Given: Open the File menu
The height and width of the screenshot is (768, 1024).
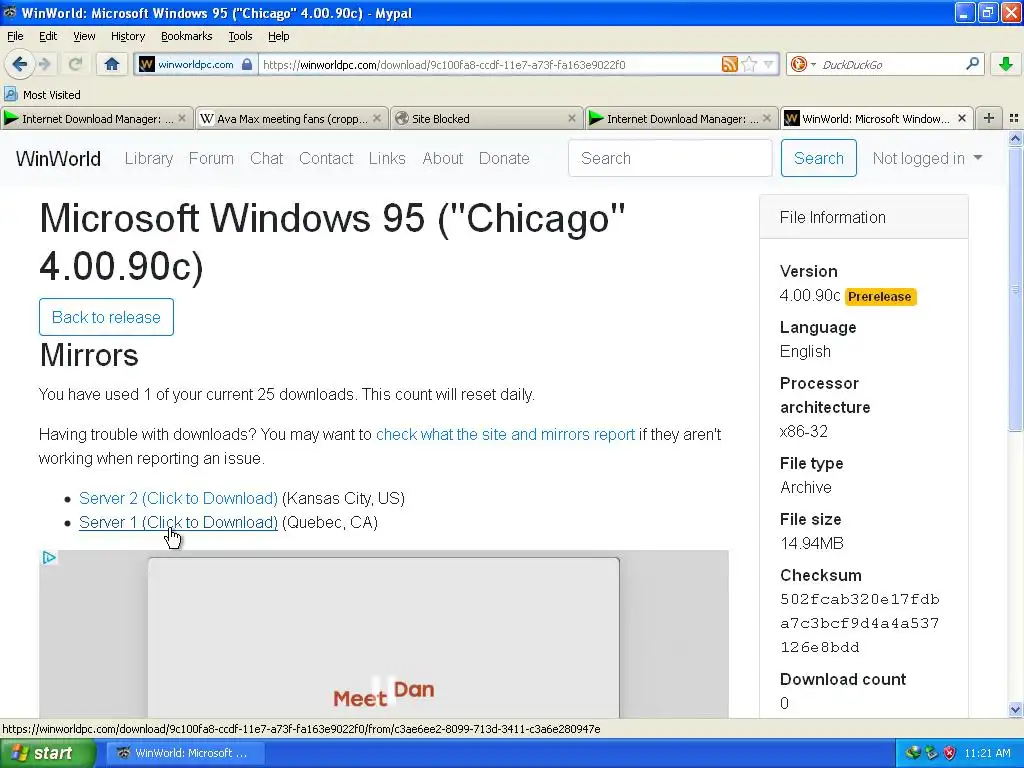Looking at the screenshot, I should [x=15, y=36].
